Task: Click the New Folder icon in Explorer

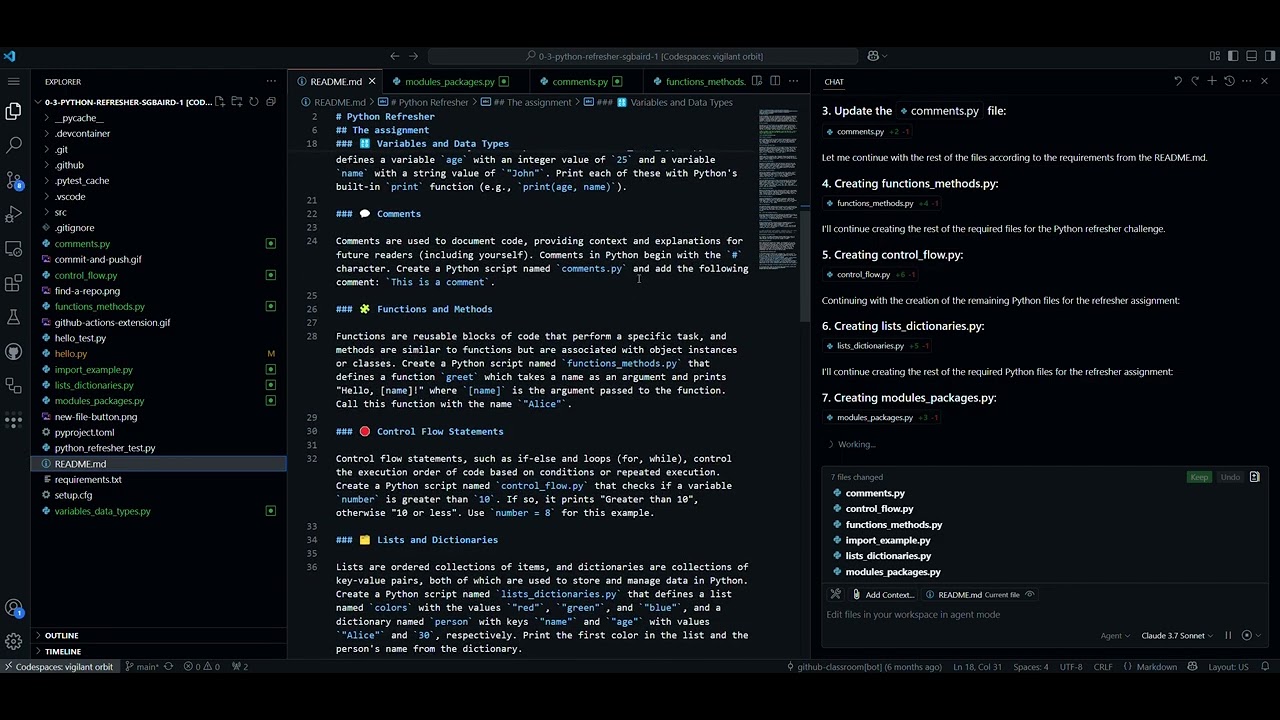Action: pyautogui.click(x=238, y=102)
